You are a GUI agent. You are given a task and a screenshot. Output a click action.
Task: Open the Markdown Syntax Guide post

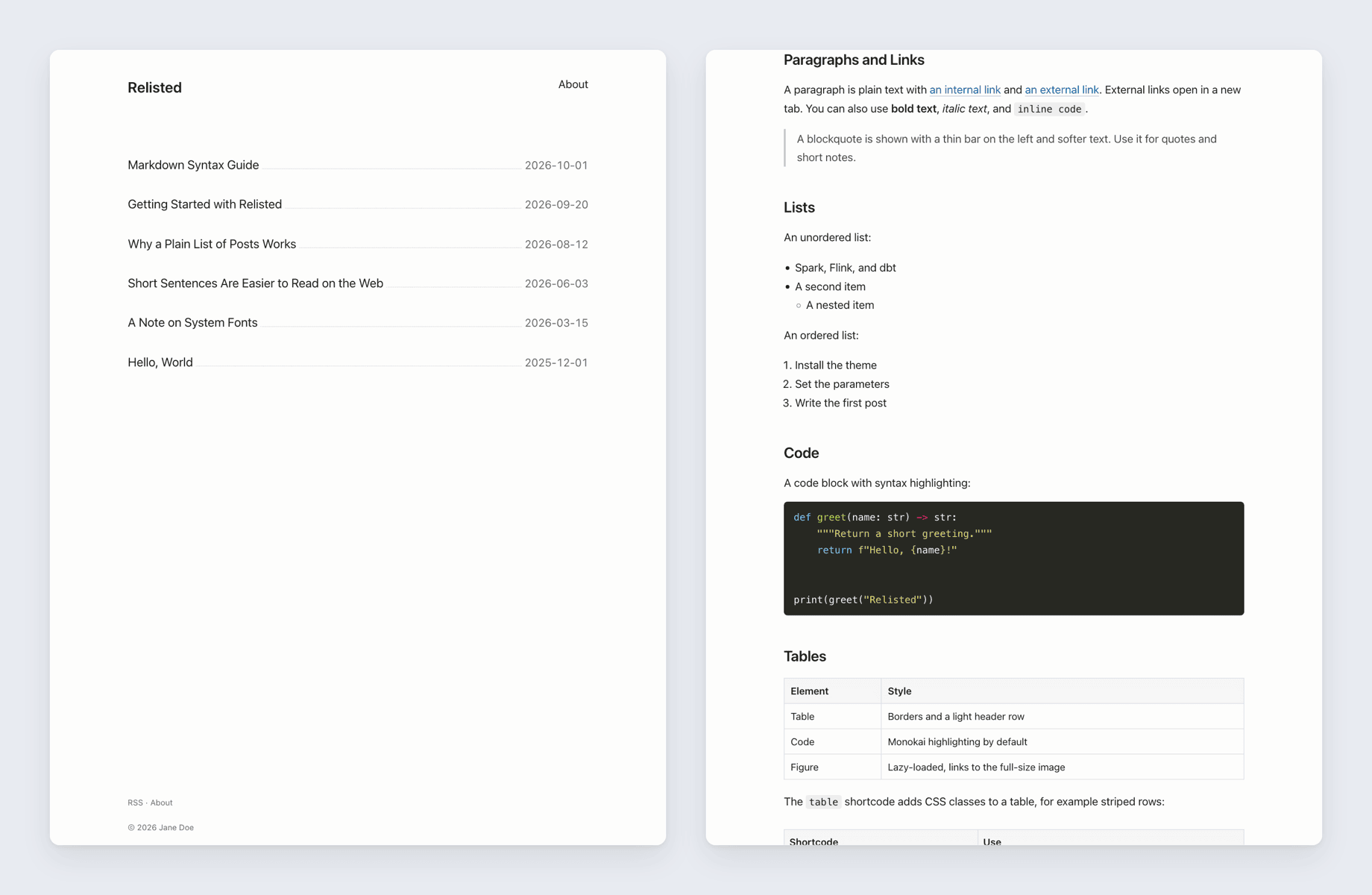pyautogui.click(x=193, y=165)
